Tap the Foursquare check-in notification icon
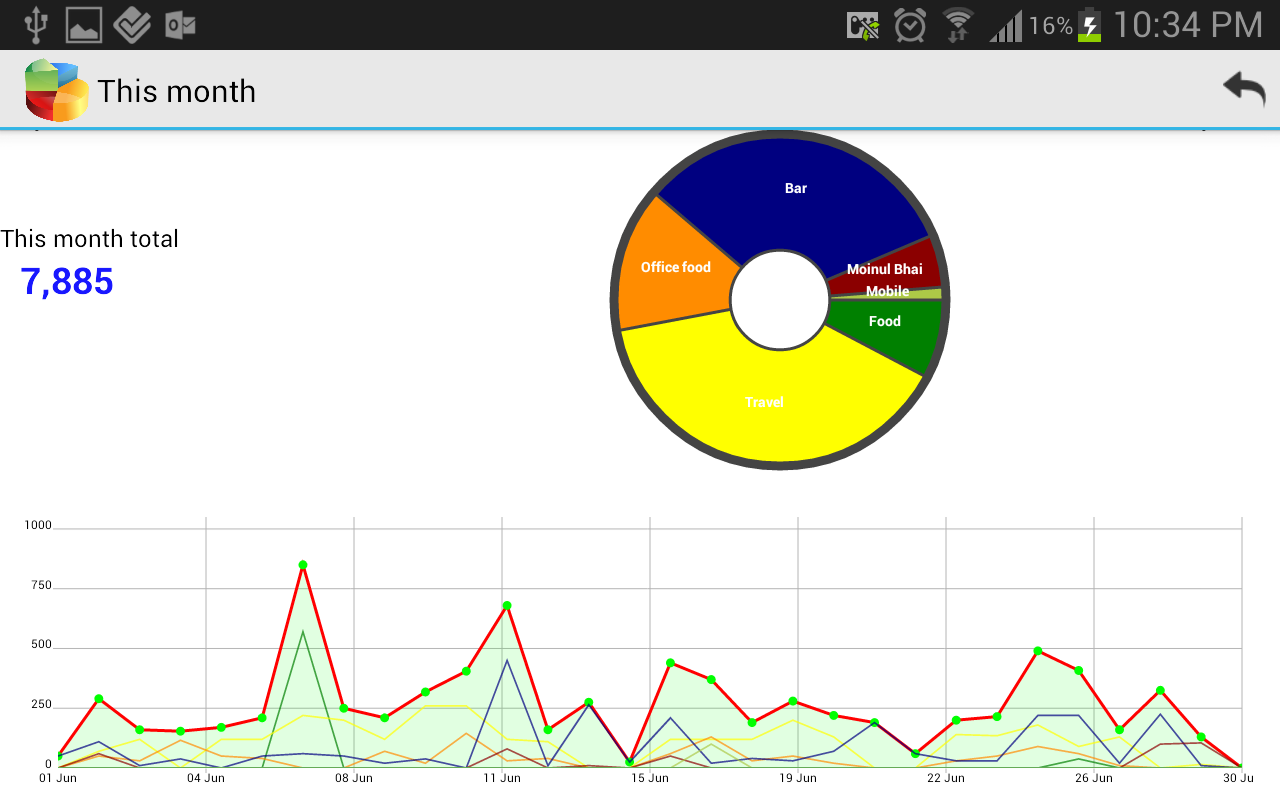This screenshot has width=1280, height=800. (x=133, y=24)
